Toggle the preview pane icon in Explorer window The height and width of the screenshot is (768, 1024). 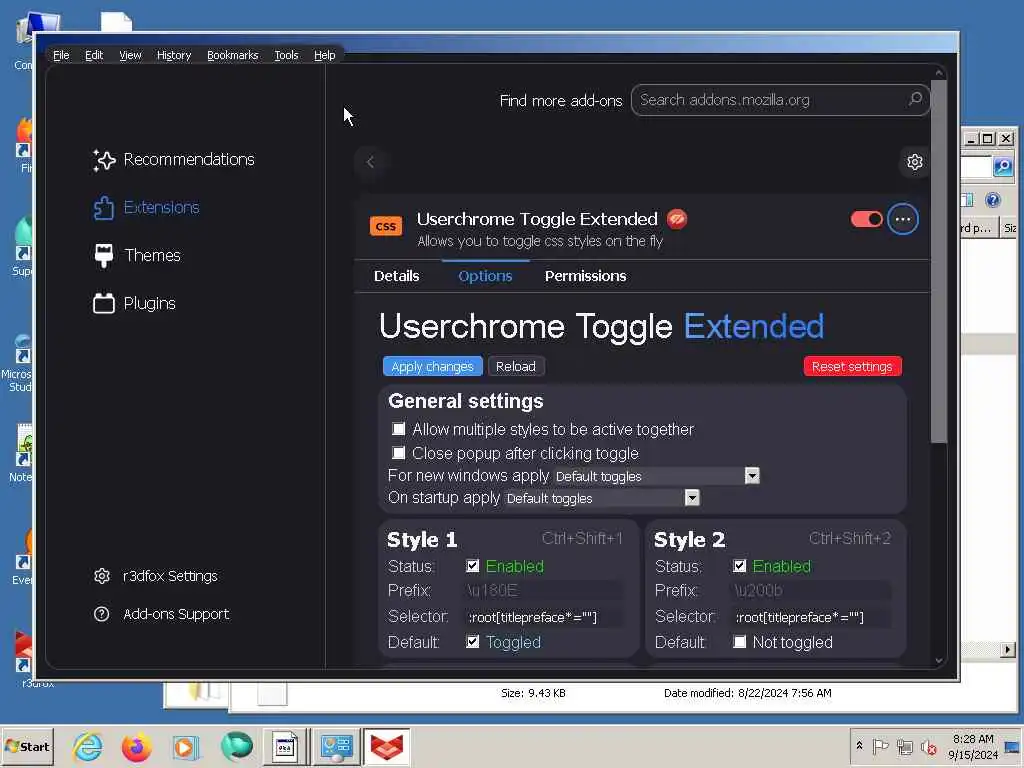pyautogui.click(x=967, y=200)
